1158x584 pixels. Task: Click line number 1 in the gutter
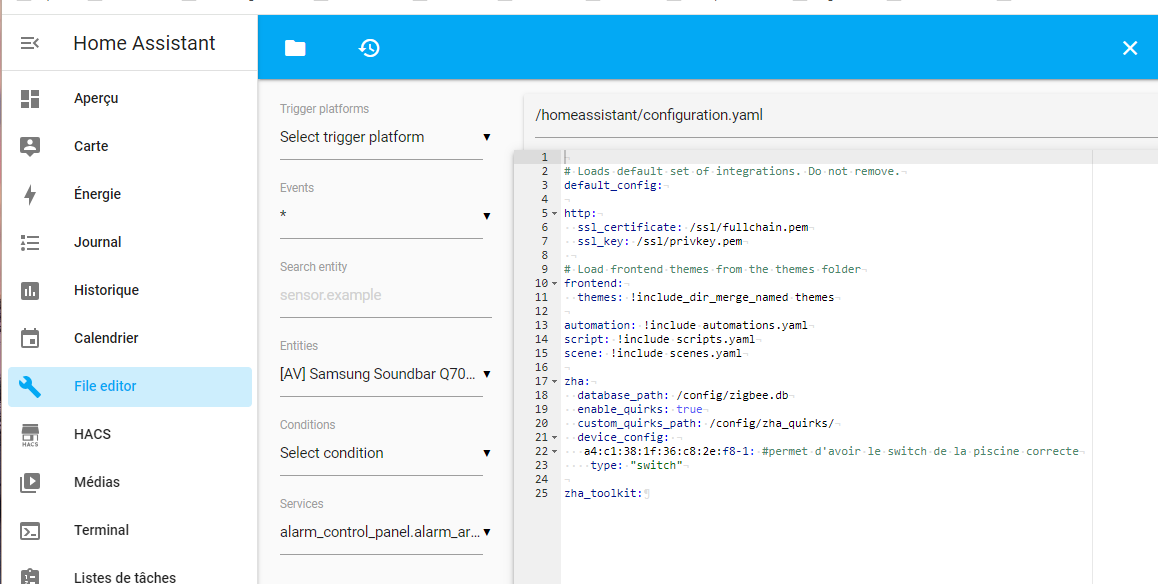click(x=544, y=157)
